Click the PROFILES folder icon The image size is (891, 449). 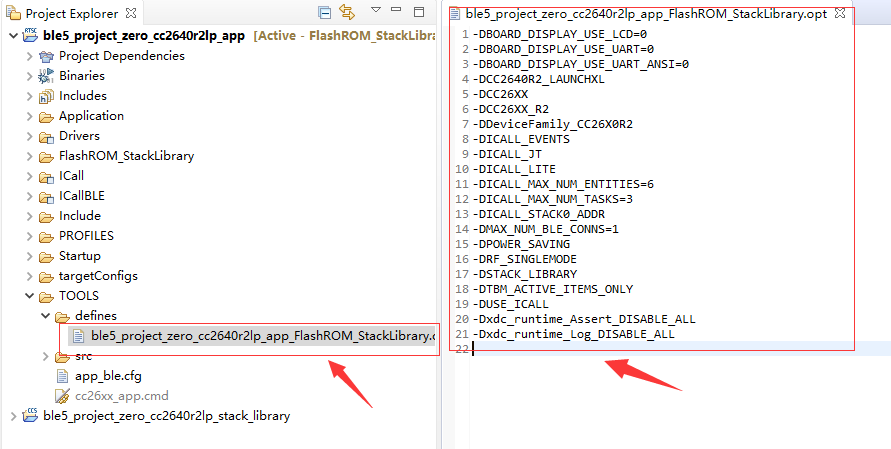coord(46,237)
